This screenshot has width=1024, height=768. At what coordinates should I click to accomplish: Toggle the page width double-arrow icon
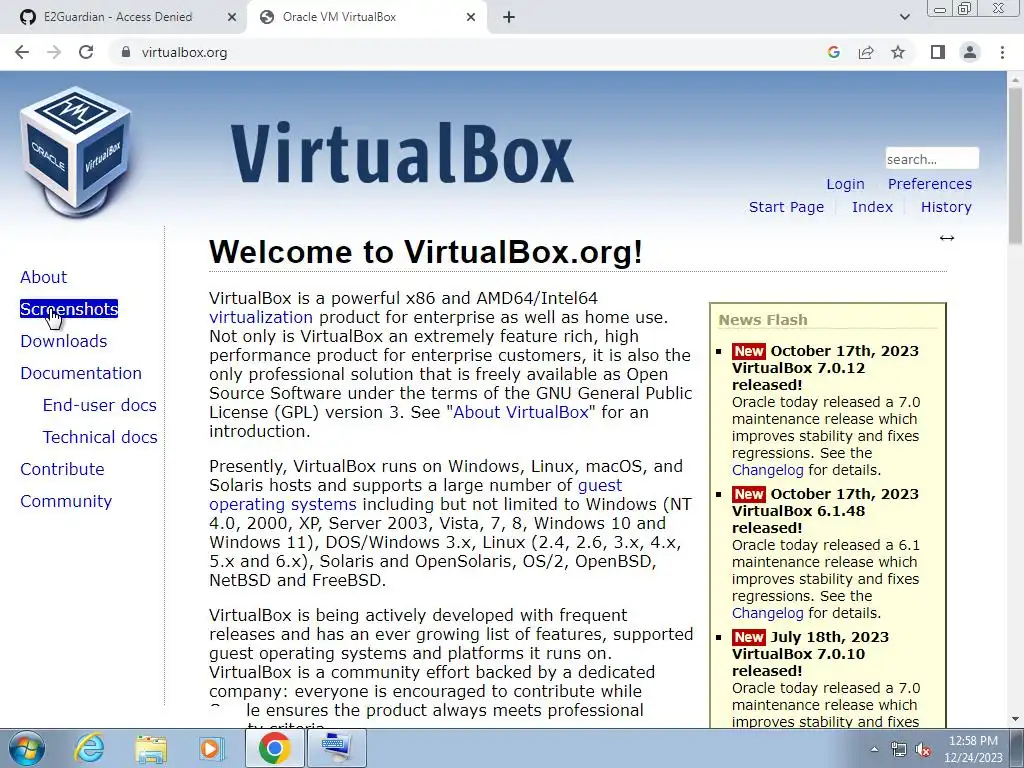pos(947,238)
